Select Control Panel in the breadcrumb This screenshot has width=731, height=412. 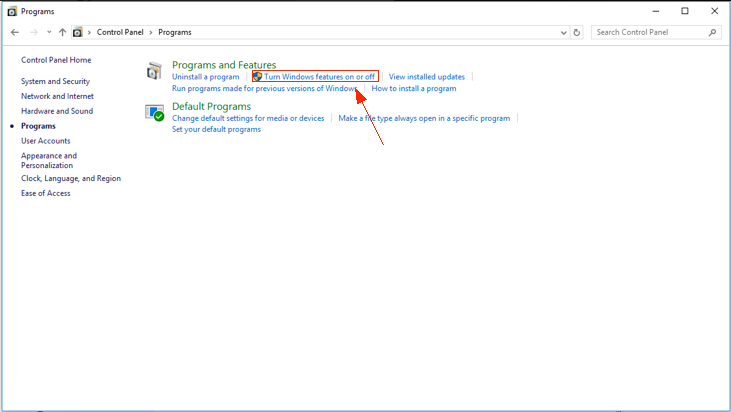(120, 32)
